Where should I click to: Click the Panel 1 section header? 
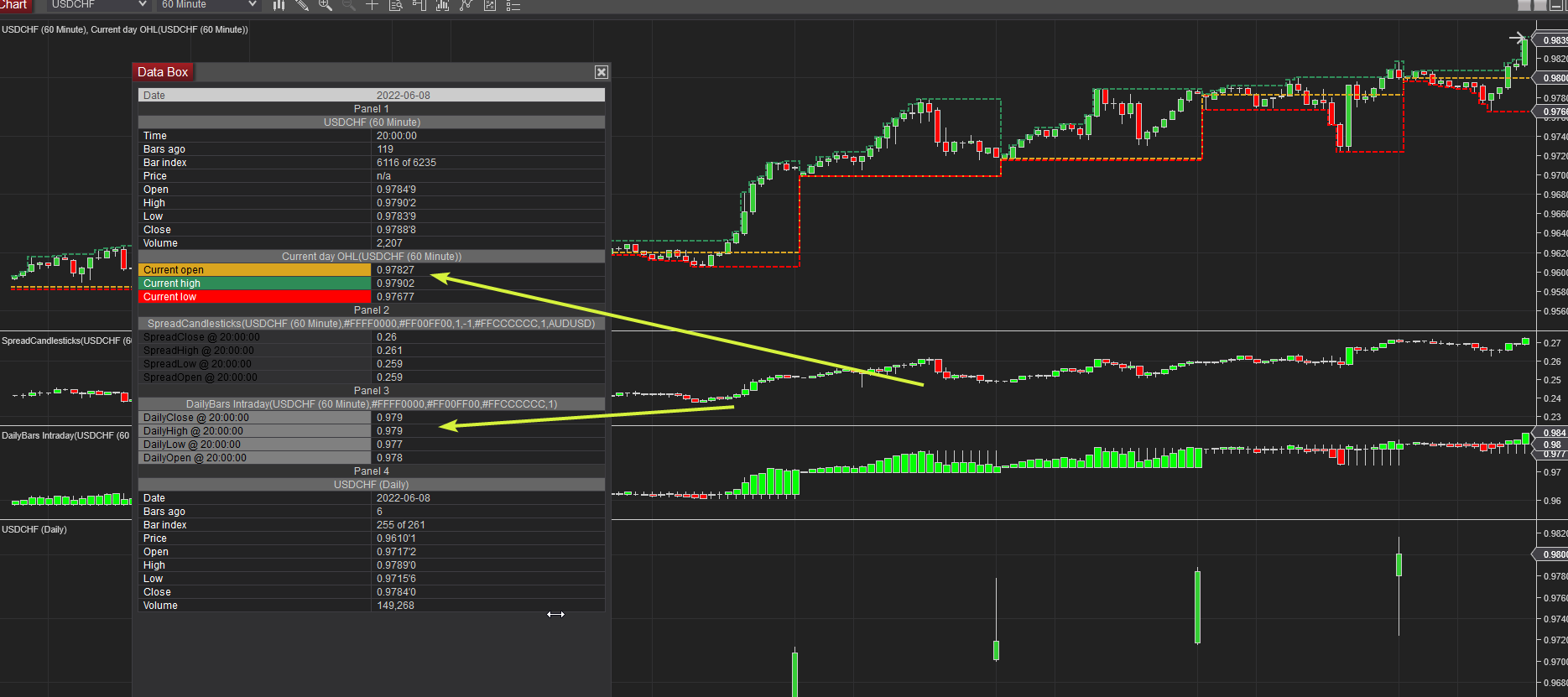pos(372,108)
